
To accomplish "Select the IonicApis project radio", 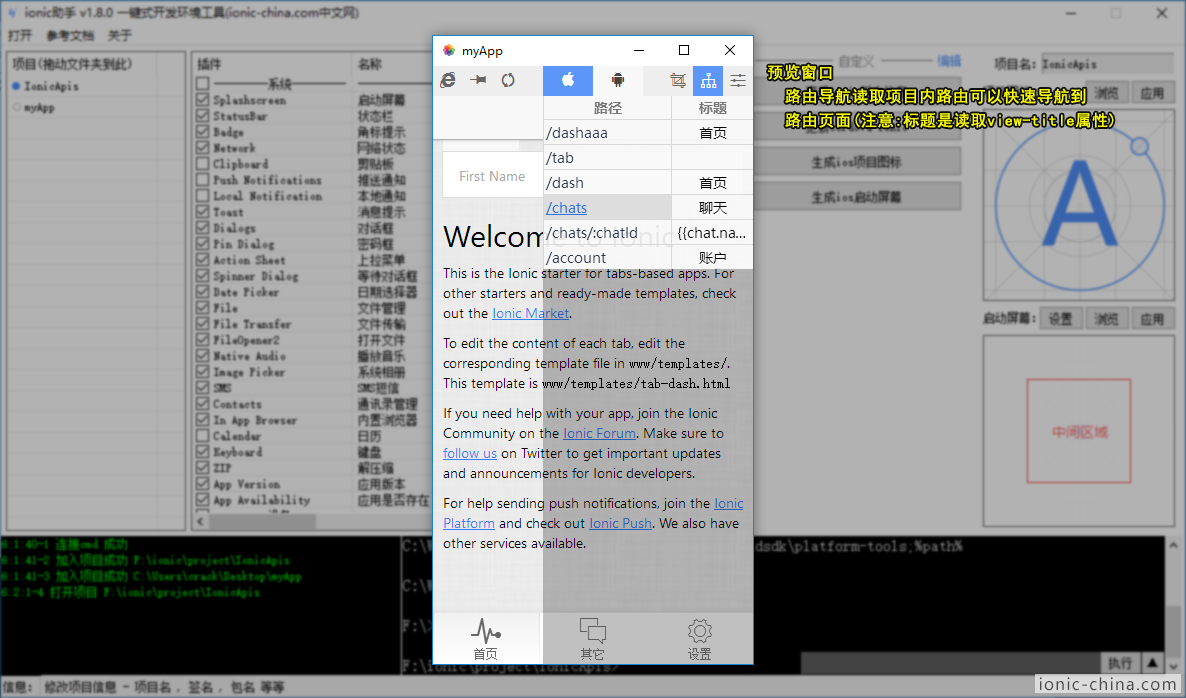I will (x=16, y=86).
